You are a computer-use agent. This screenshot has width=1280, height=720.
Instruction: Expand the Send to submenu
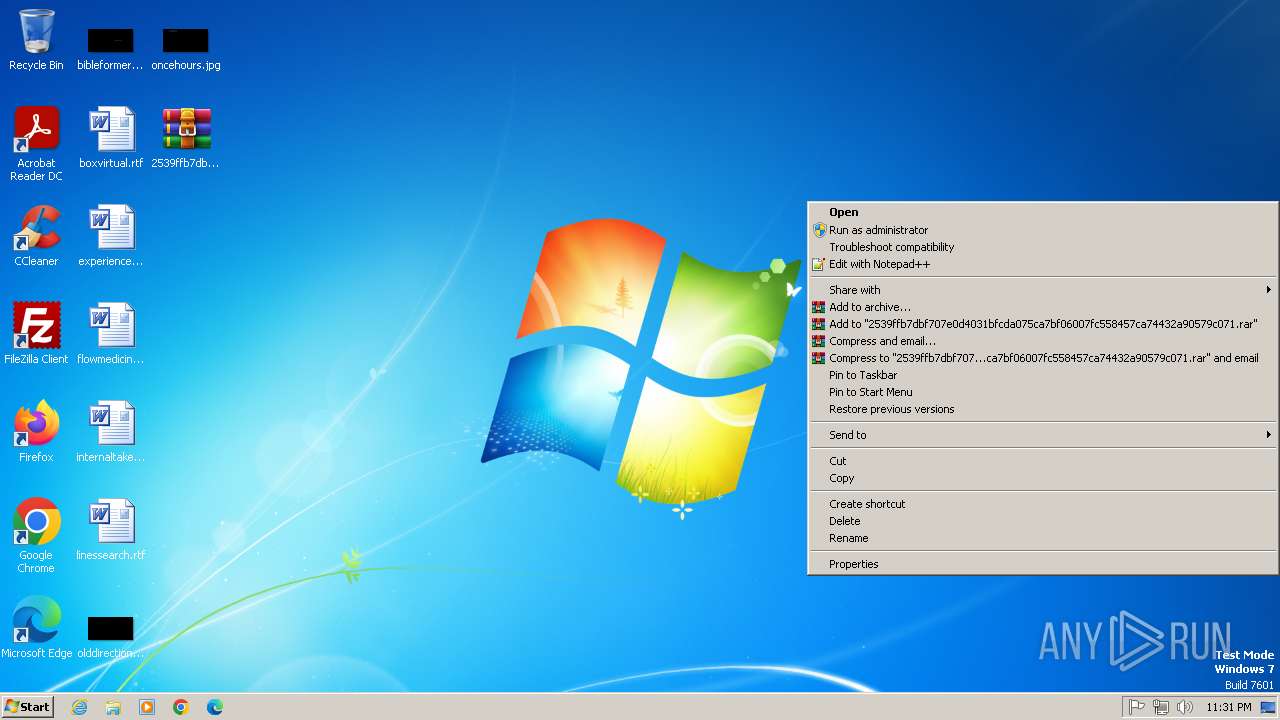coord(1042,435)
